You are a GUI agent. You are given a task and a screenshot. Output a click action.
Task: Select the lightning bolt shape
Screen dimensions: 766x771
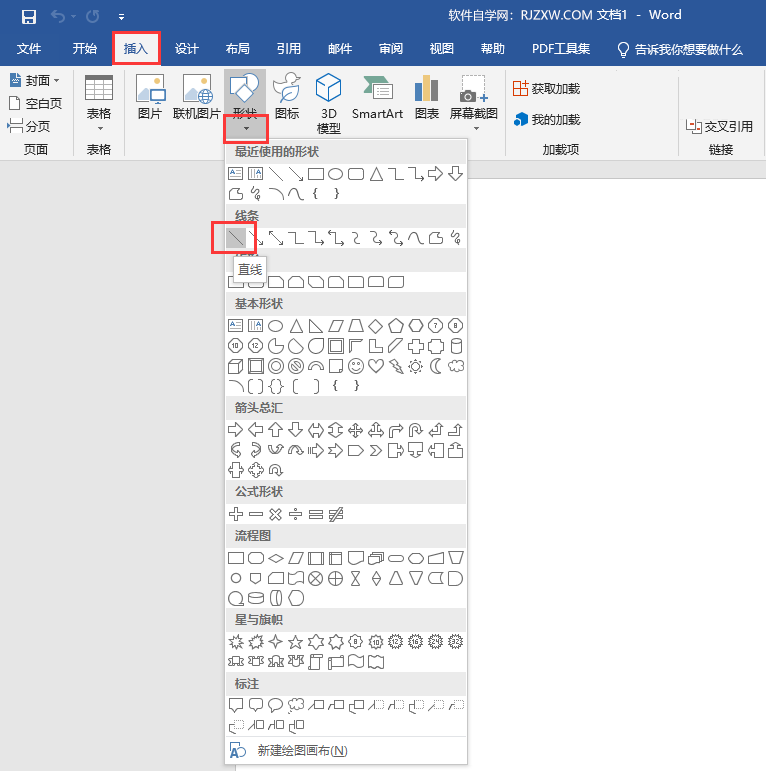(396, 366)
